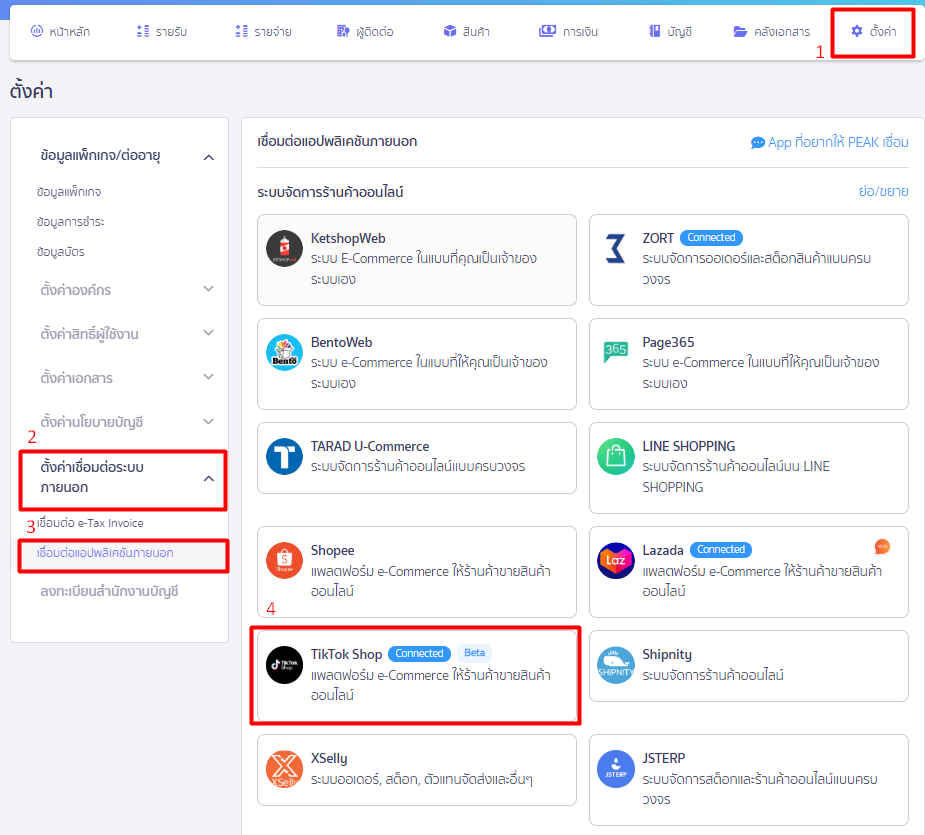Click the box icon of สินค้า

point(450,31)
